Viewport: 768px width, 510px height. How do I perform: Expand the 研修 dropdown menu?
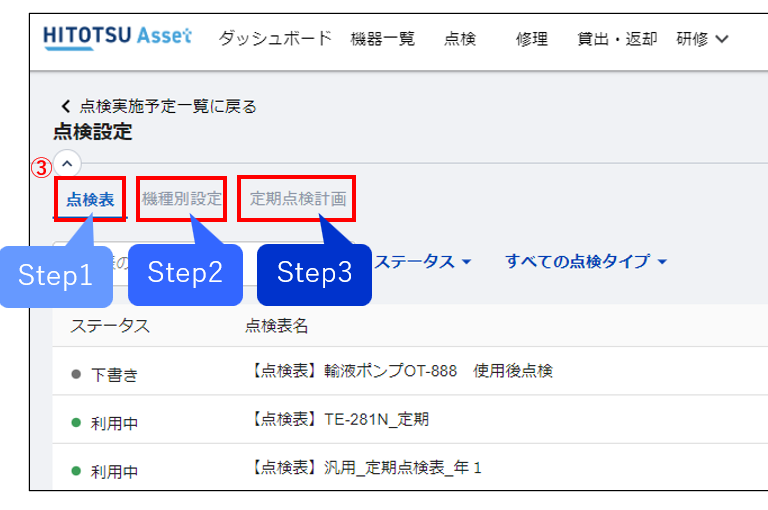click(702, 38)
